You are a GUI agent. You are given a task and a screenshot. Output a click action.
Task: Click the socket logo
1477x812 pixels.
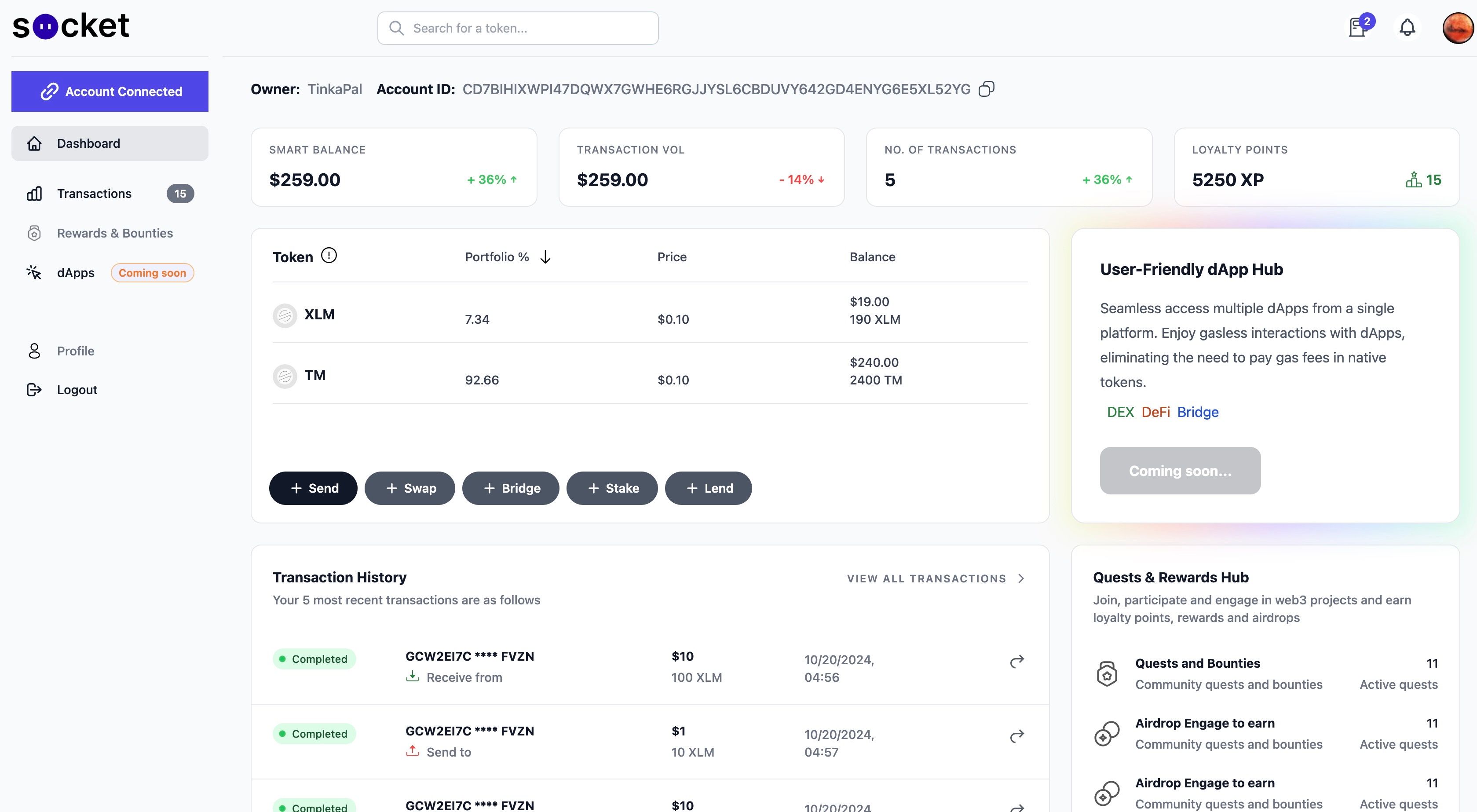tap(70, 26)
